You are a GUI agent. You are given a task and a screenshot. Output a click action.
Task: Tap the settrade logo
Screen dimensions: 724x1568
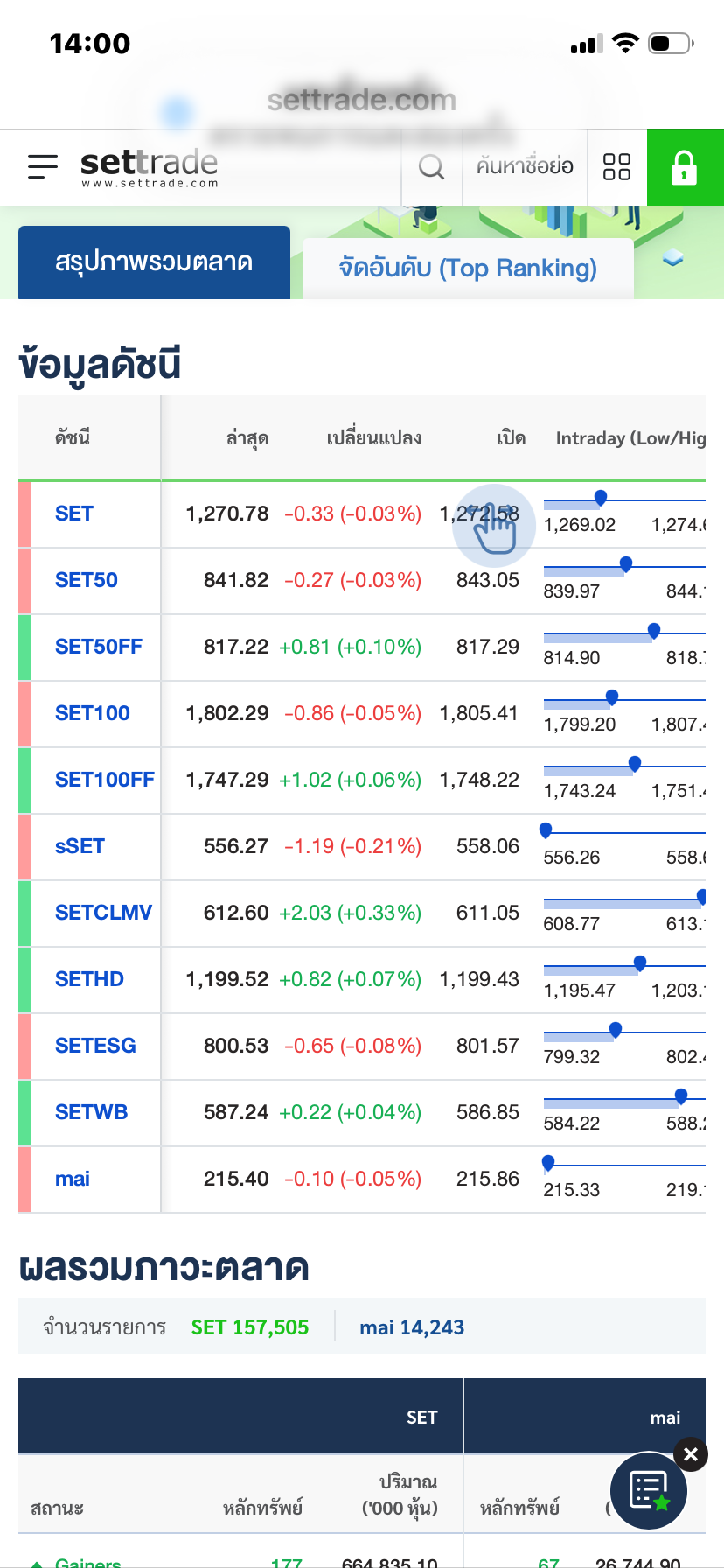(150, 166)
